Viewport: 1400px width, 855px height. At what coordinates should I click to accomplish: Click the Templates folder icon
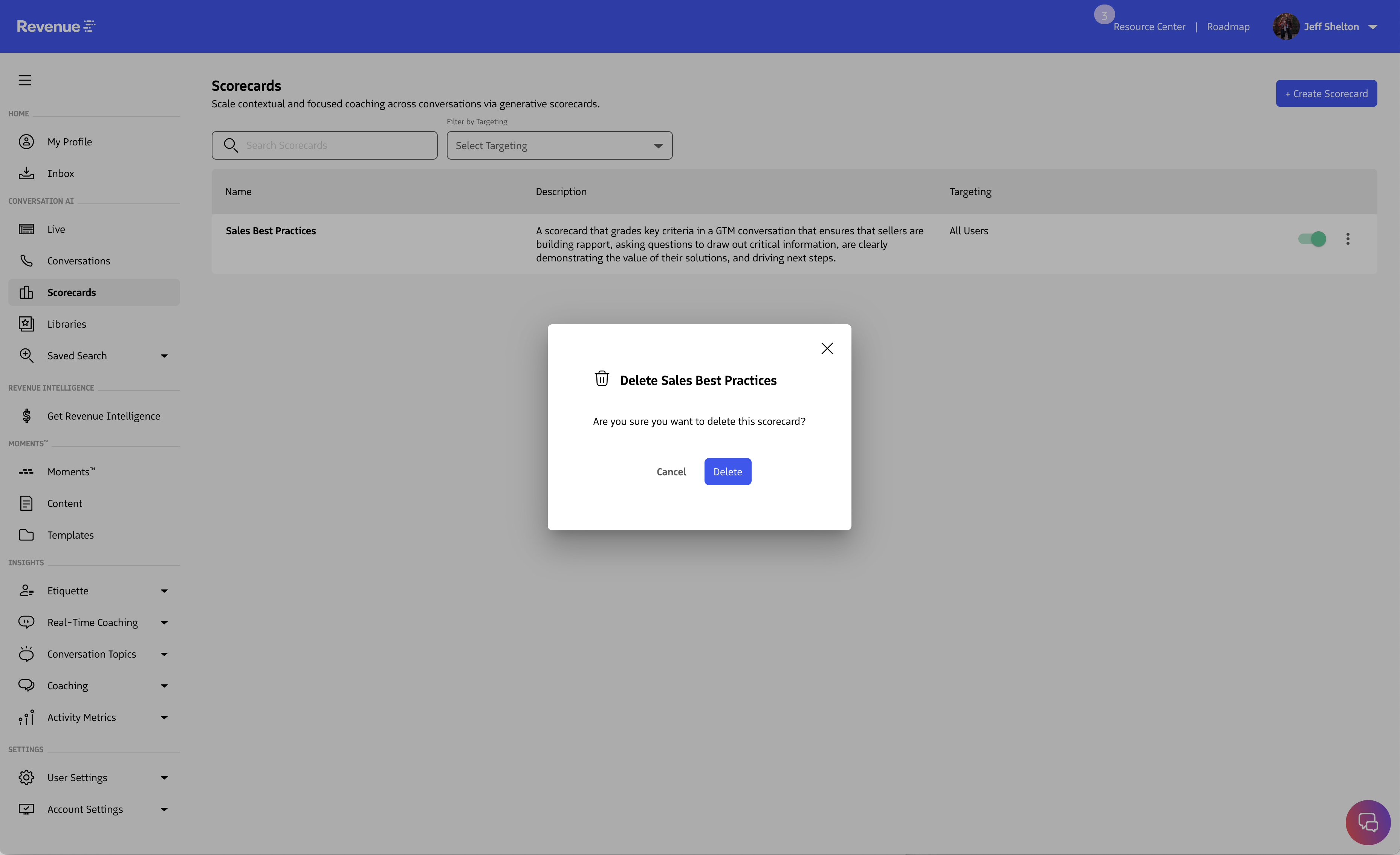[26, 534]
